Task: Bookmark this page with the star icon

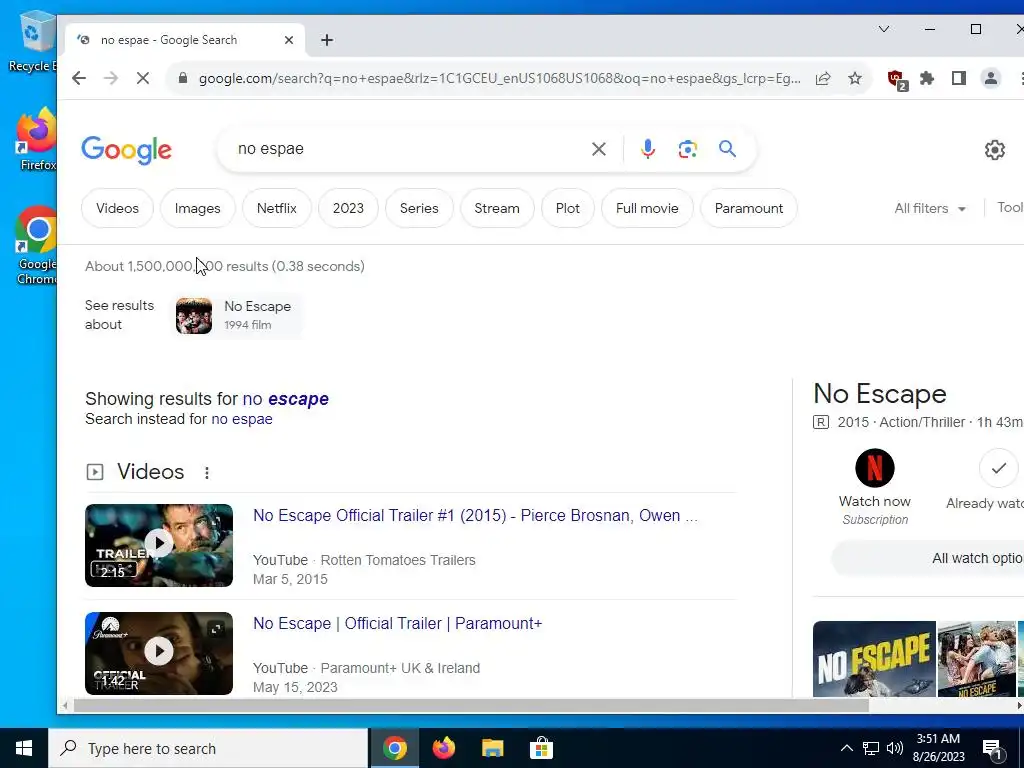Action: (855, 78)
